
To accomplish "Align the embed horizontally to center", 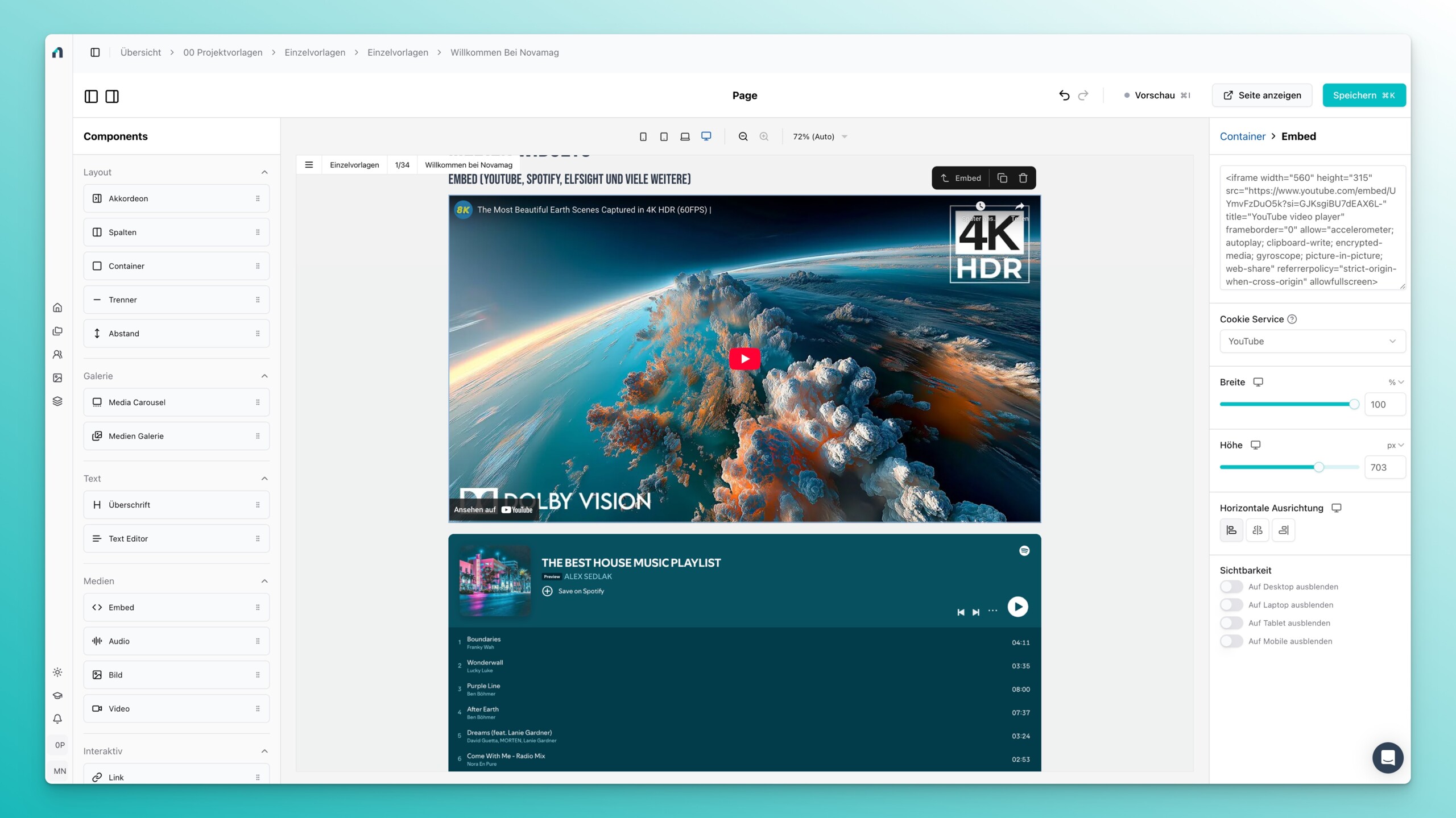I will [x=1258, y=530].
